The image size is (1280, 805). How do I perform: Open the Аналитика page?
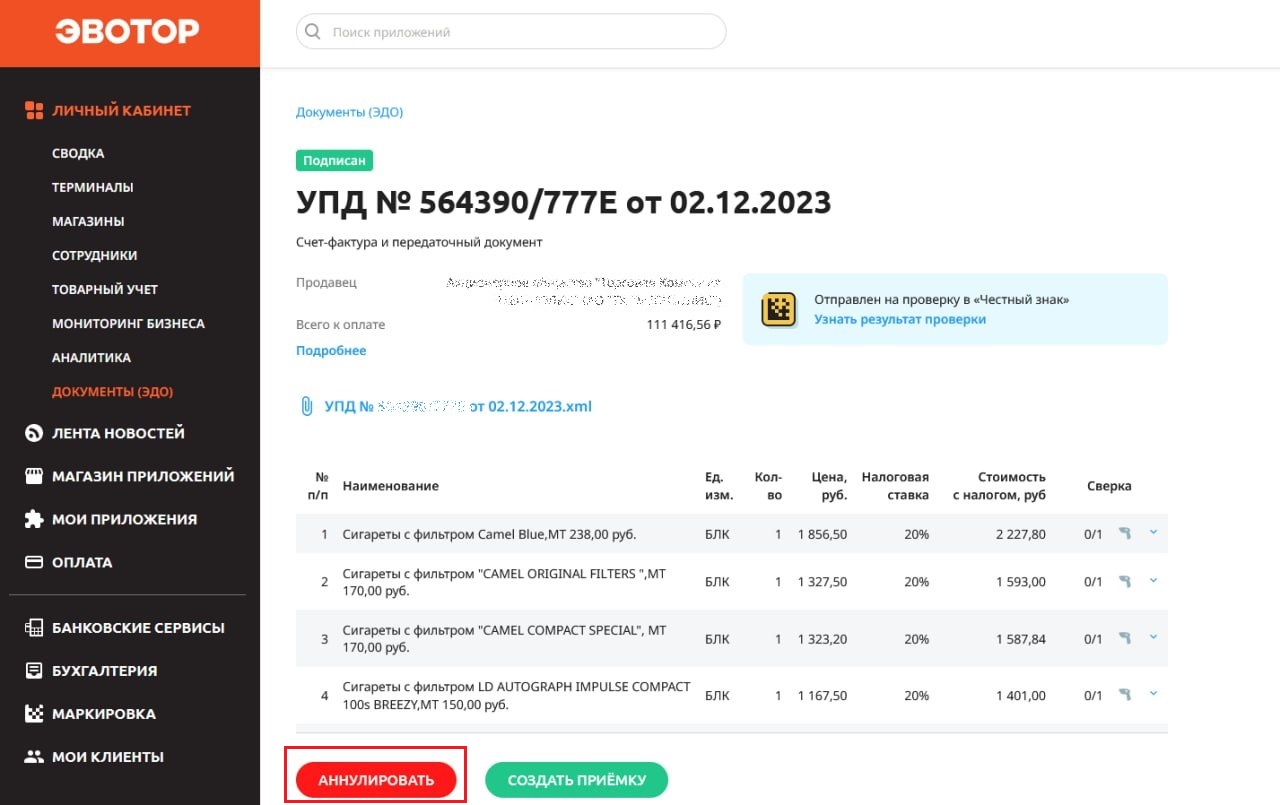(x=92, y=357)
